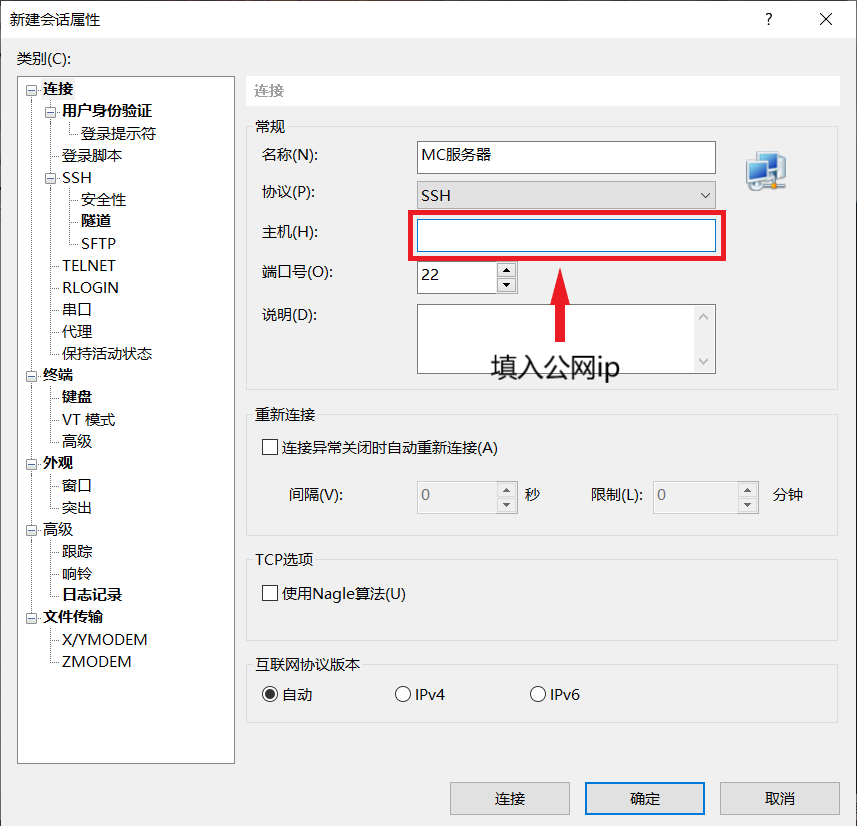This screenshot has width=857, height=826.
Task: Click the 端口号 field showing 22
Action: point(457,277)
